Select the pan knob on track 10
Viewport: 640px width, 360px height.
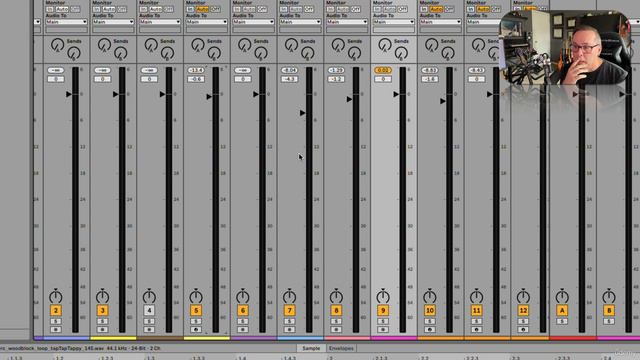coord(430,296)
